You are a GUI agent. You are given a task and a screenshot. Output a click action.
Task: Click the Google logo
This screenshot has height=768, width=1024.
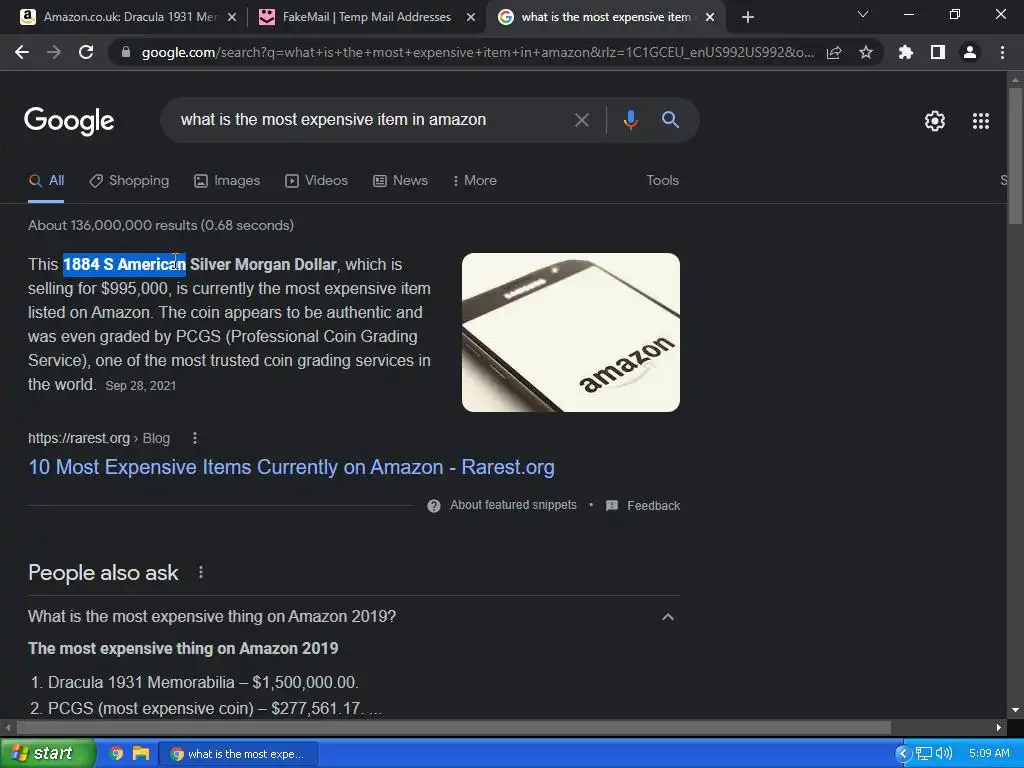click(x=69, y=121)
